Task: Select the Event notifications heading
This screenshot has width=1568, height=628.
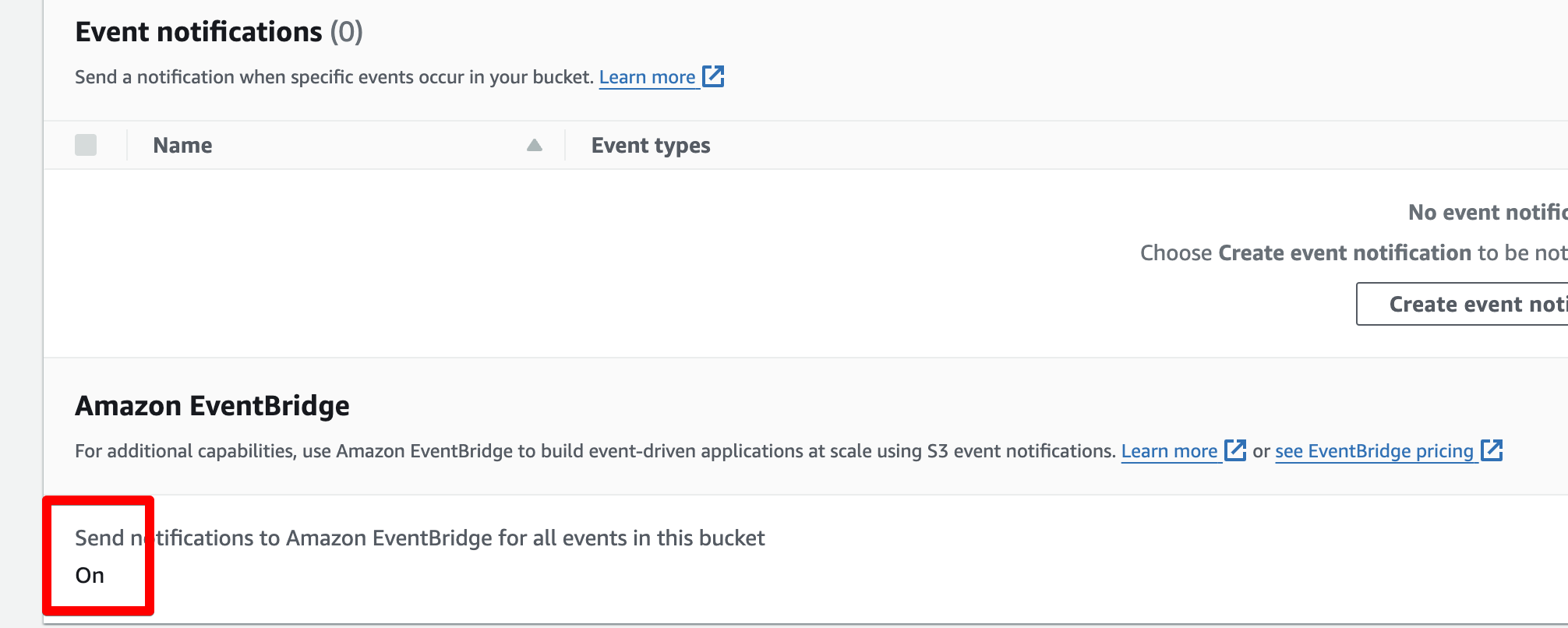Action: click(x=199, y=32)
